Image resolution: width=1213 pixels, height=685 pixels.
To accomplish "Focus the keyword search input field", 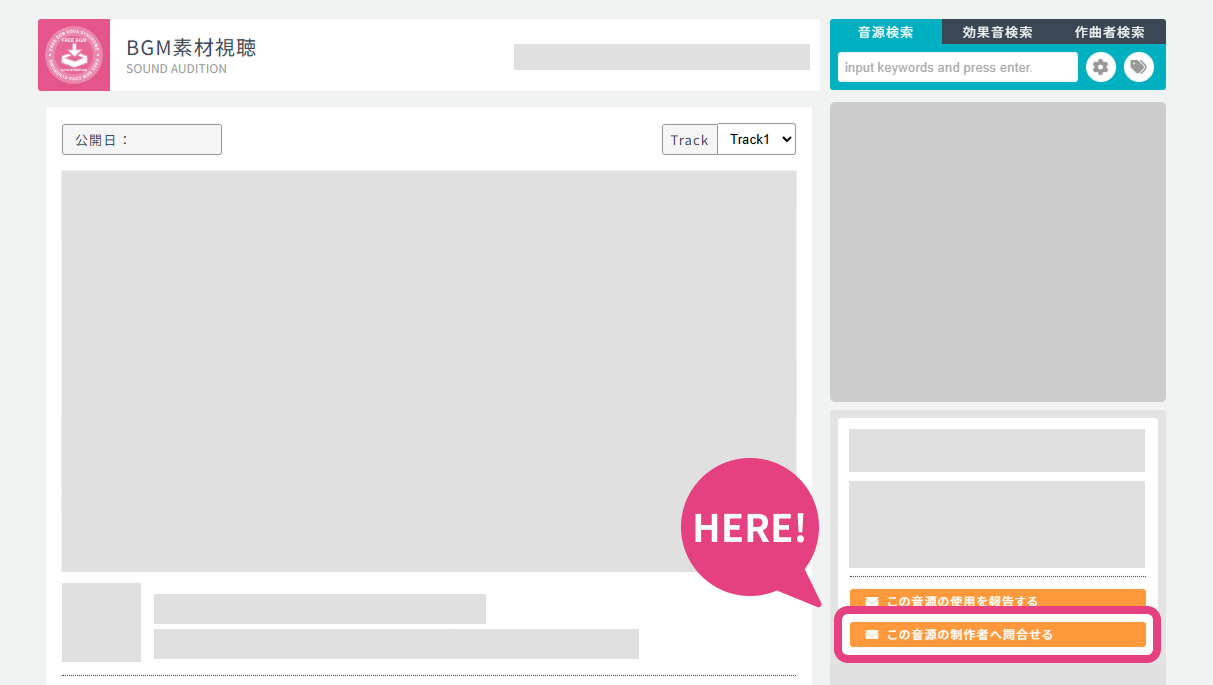I will coord(957,67).
